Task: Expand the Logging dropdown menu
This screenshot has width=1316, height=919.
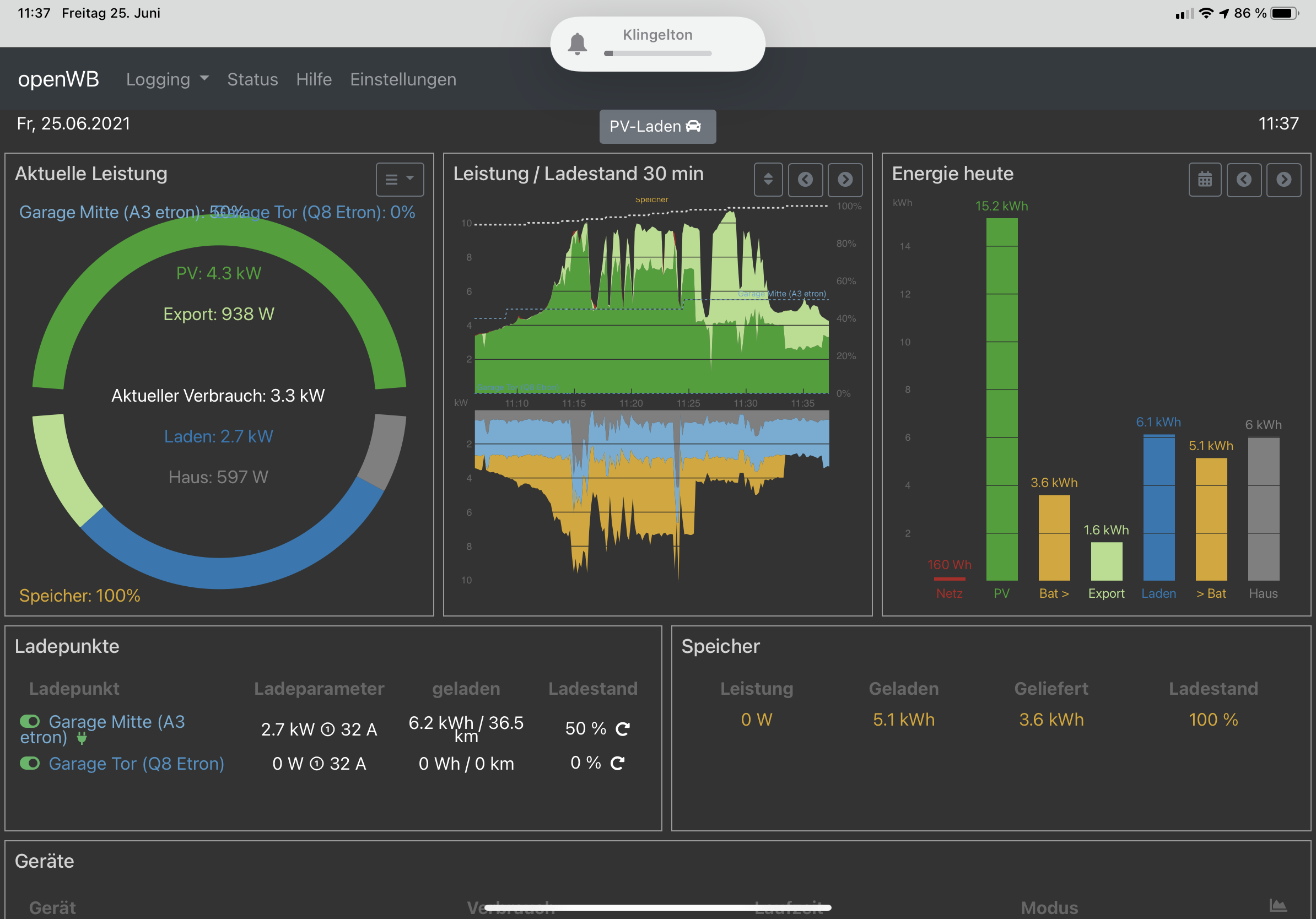Action: [x=167, y=79]
